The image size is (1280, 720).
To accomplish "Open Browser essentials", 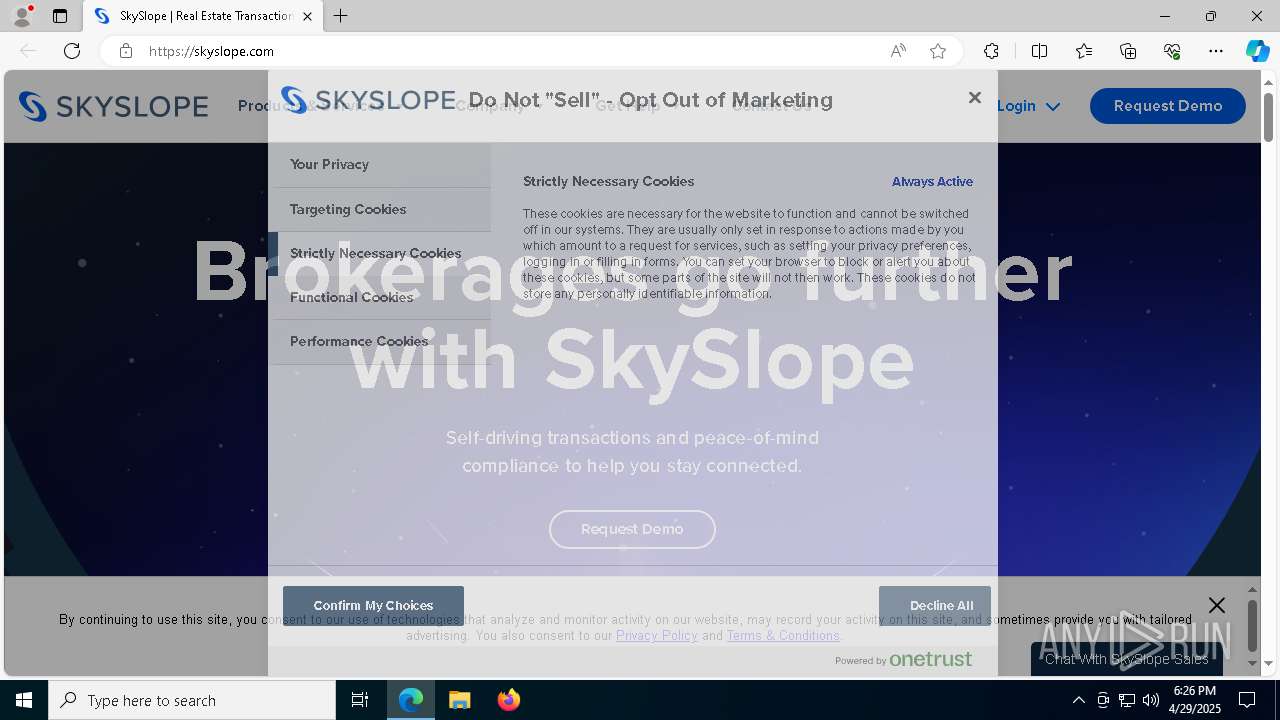I will coord(1172,51).
